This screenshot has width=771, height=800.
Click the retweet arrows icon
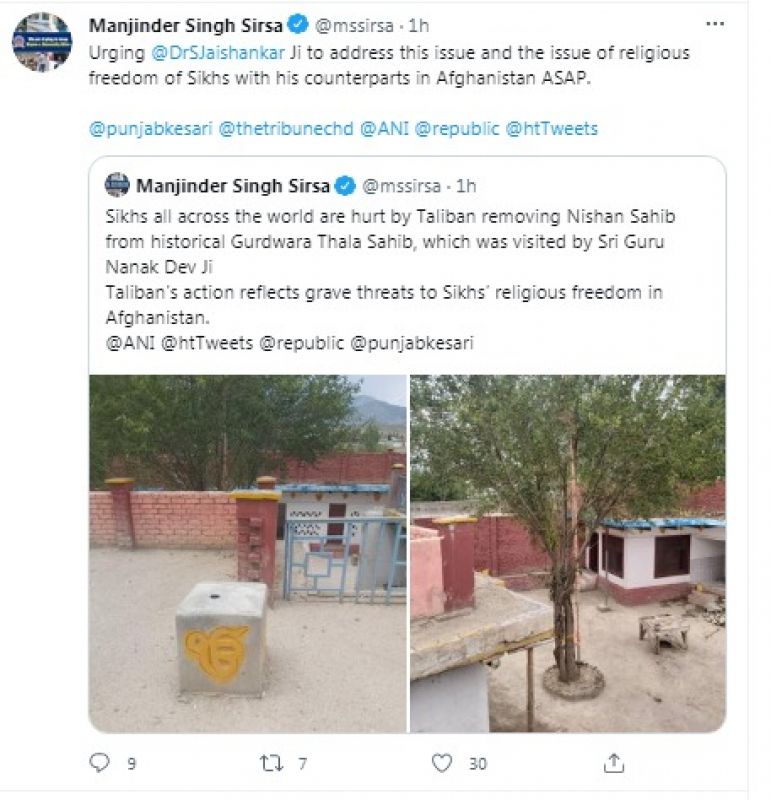(272, 763)
